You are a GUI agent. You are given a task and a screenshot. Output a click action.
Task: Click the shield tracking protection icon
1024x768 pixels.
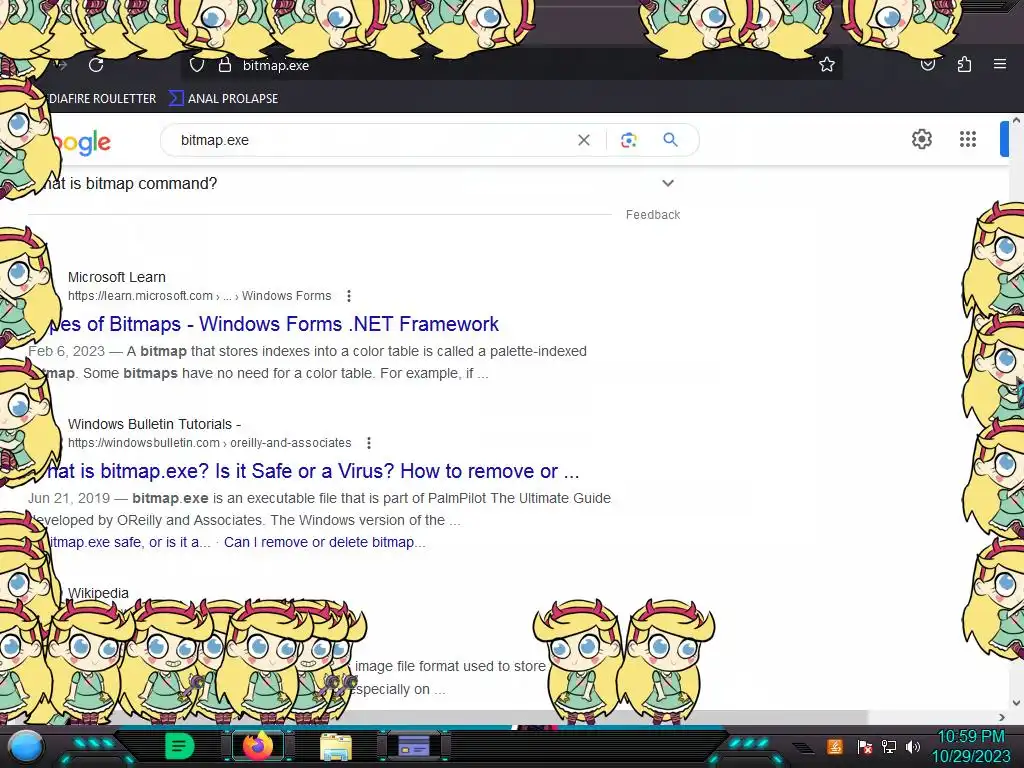tap(197, 65)
